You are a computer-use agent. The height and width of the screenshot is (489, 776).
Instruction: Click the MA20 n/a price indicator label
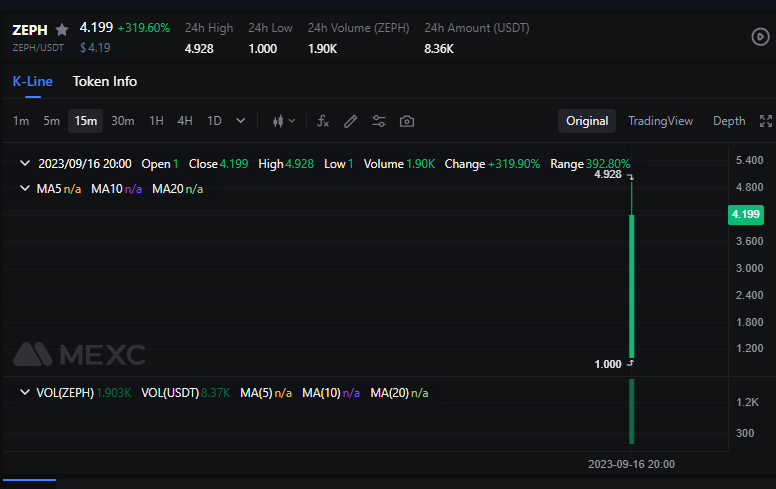tap(178, 189)
